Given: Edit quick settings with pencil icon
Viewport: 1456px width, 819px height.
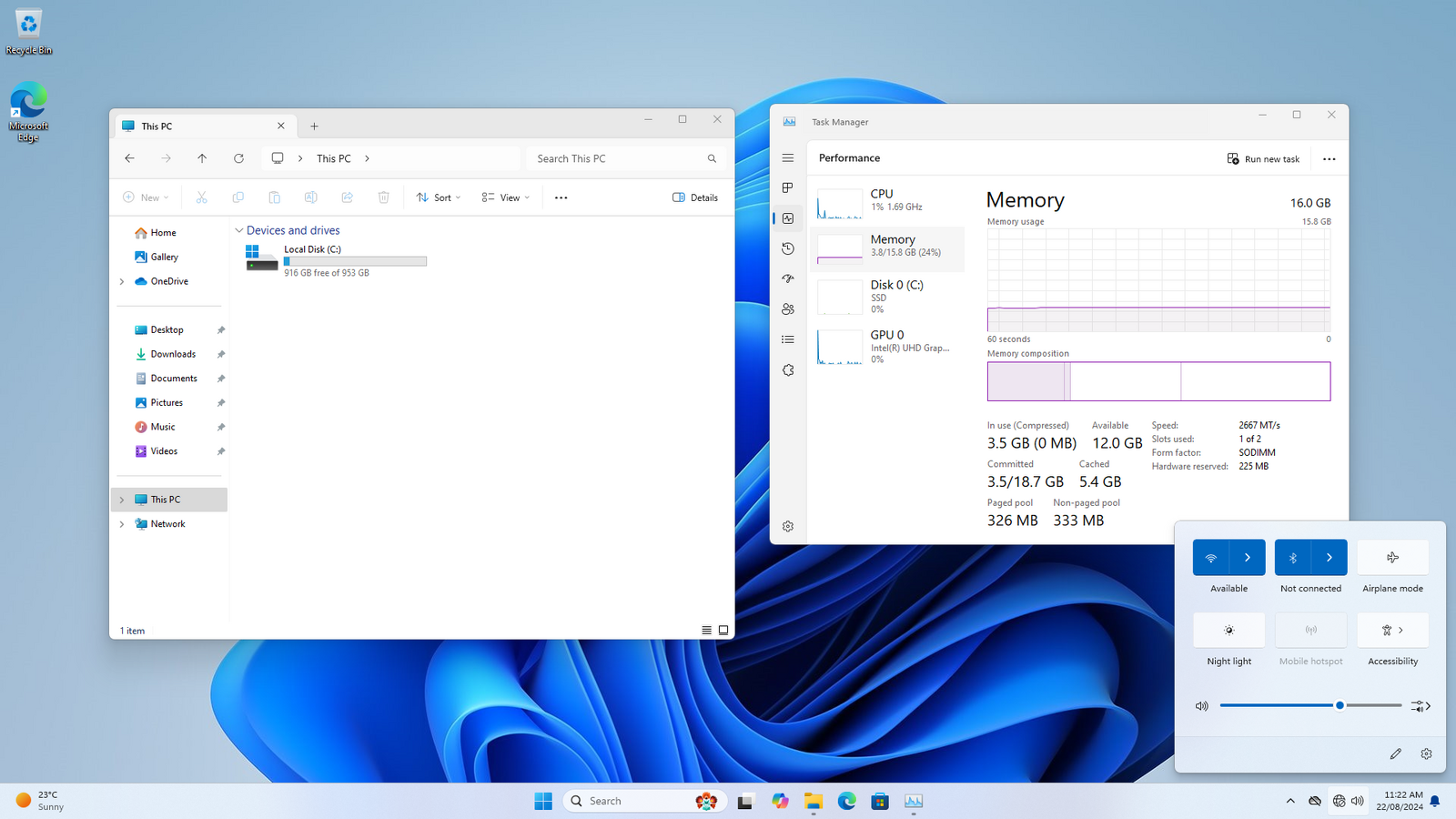Looking at the screenshot, I should coord(1395,753).
